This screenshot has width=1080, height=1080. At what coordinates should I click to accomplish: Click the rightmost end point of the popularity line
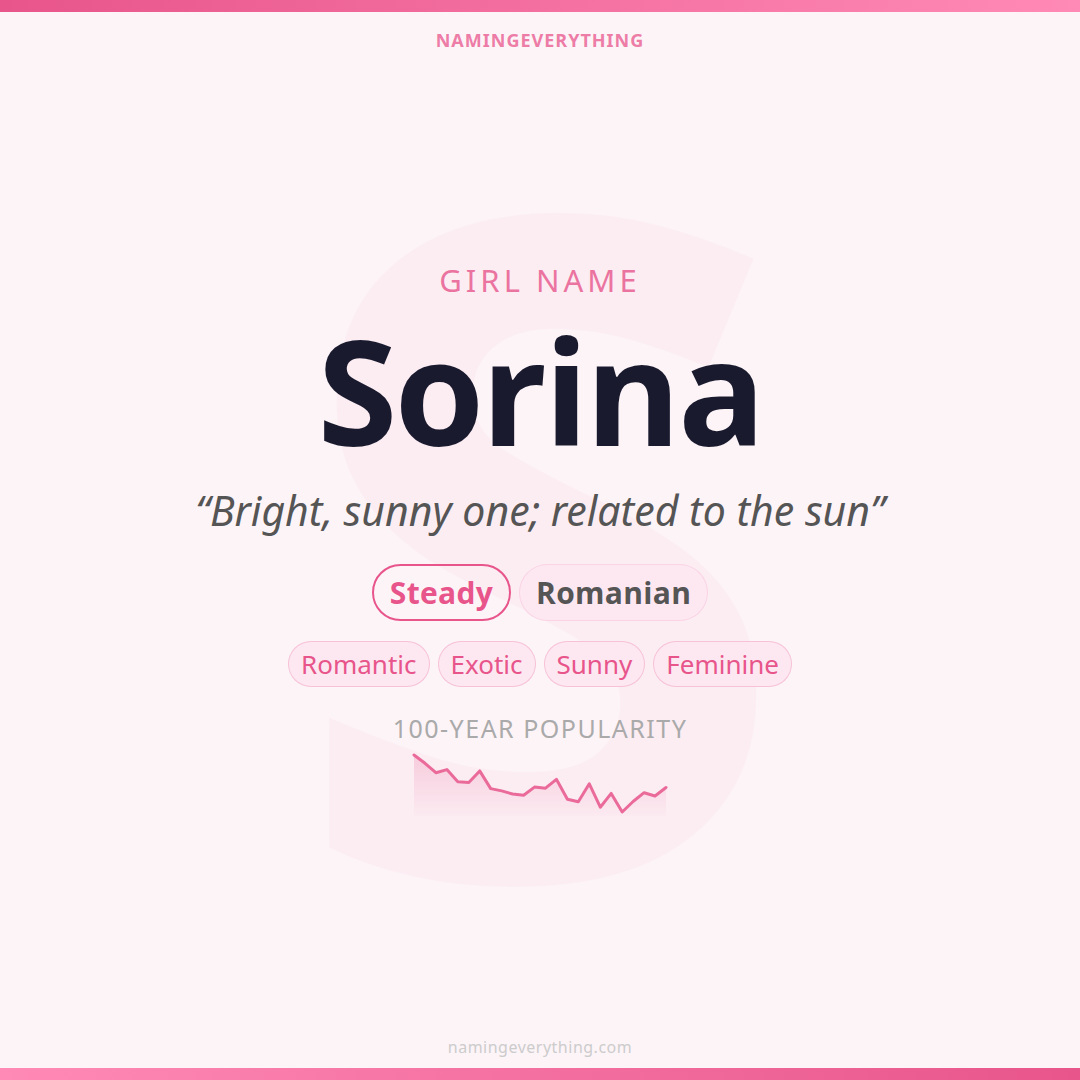coord(666,787)
